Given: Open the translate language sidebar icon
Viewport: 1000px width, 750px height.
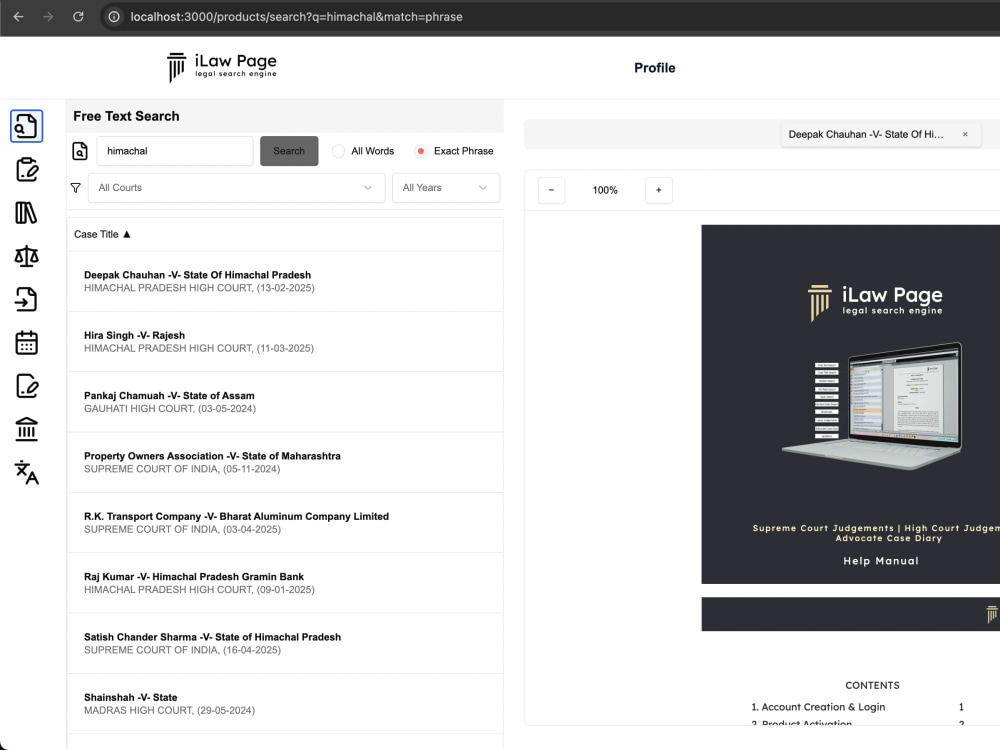Looking at the screenshot, I should coord(26,473).
